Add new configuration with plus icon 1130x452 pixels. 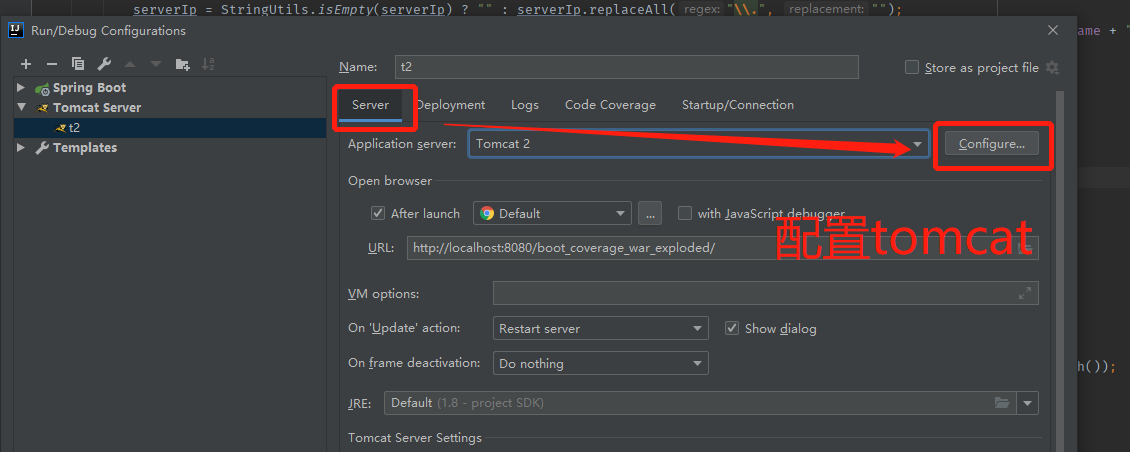tap(26, 64)
